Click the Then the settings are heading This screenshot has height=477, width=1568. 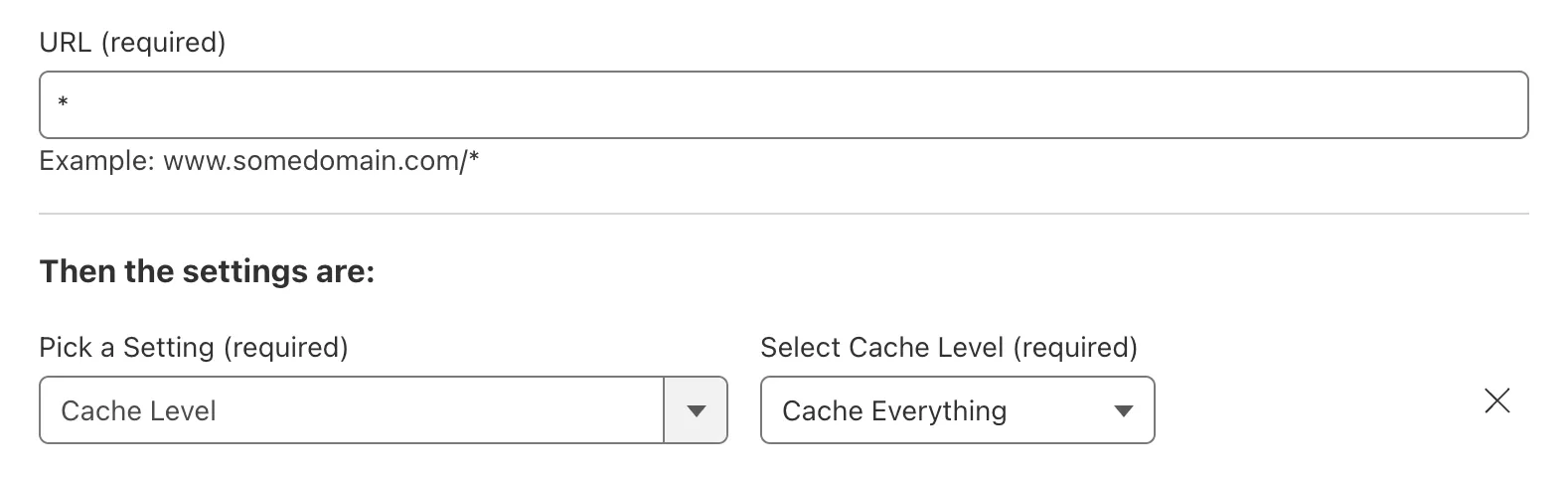[207, 271]
